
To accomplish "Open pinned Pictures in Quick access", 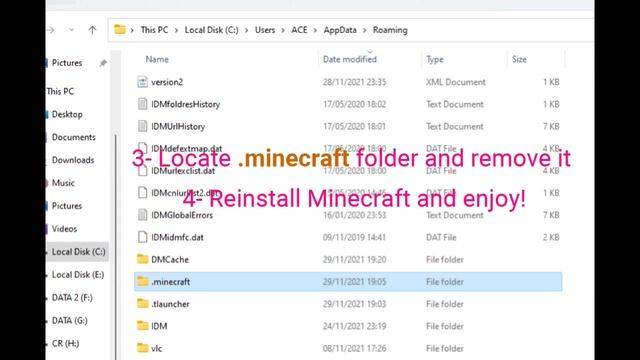I will coord(67,63).
